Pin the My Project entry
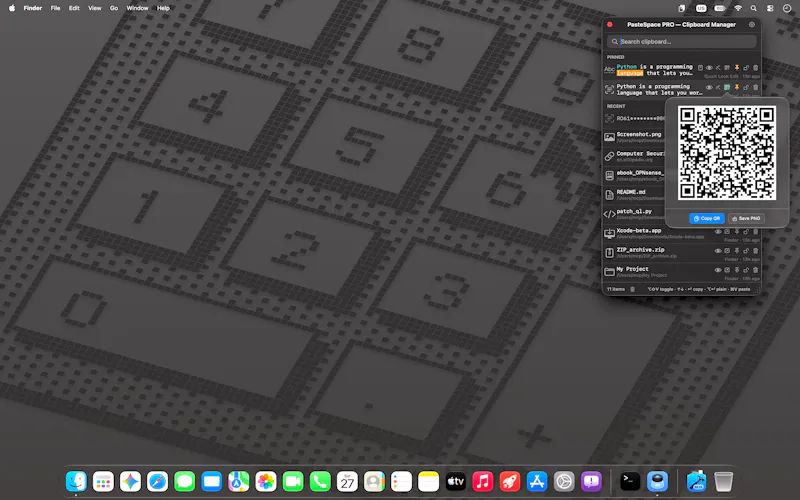Viewport: 800px width, 500px height. pyautogui.click(x=737, y=270)
